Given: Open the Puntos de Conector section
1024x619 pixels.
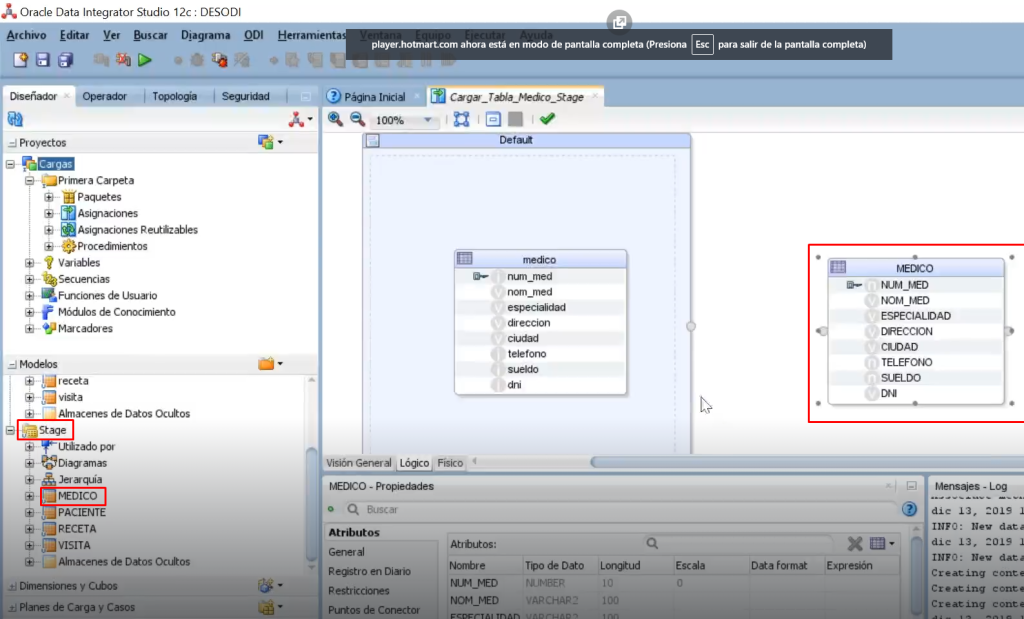Looking at the screenshot, I should click(374, 610).
